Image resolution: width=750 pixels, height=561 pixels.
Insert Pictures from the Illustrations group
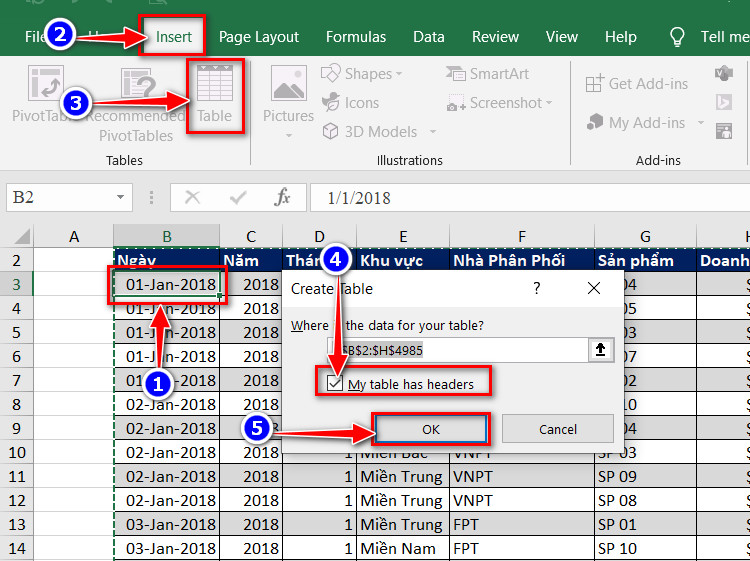pyautogui.click(x=288, y=95)
